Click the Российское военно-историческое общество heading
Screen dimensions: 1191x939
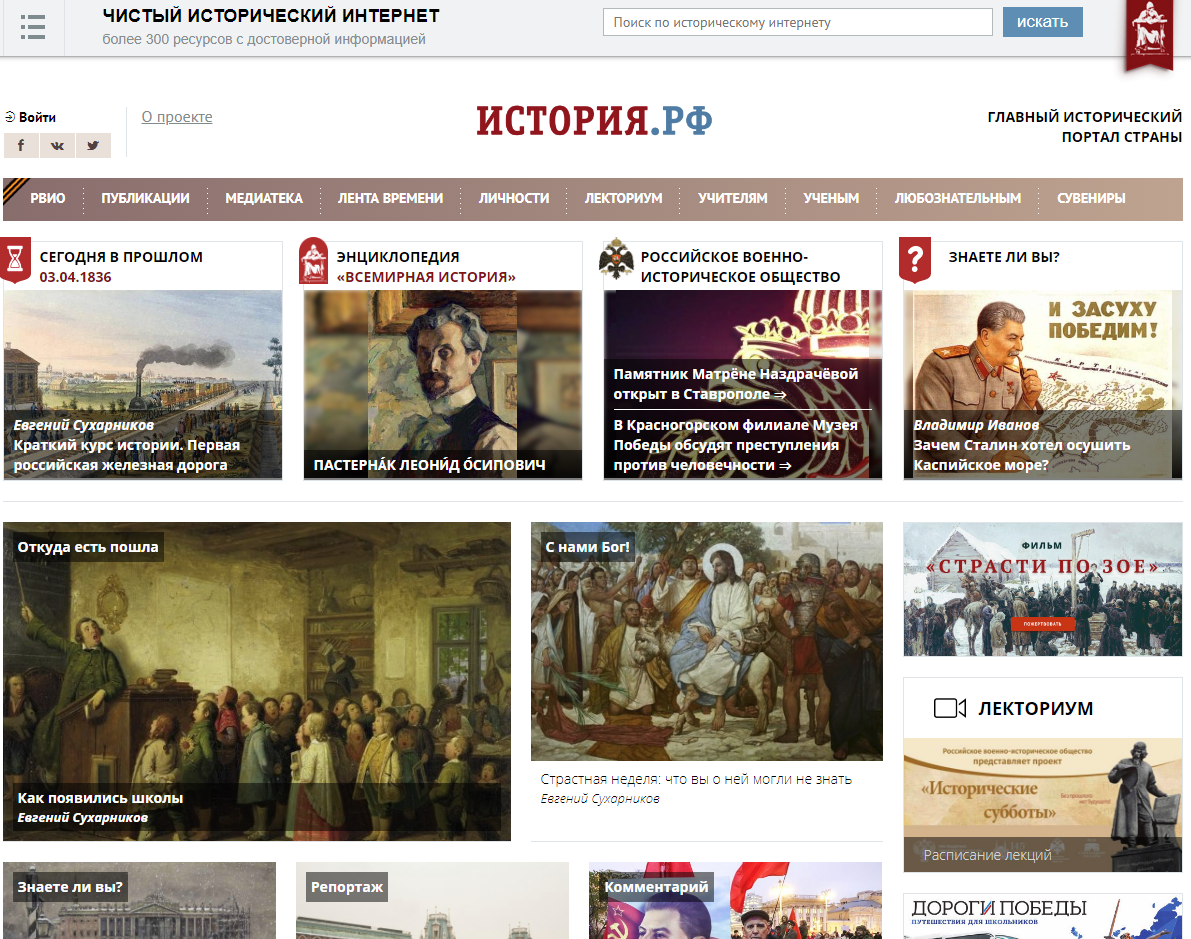(x=740, y=267)
